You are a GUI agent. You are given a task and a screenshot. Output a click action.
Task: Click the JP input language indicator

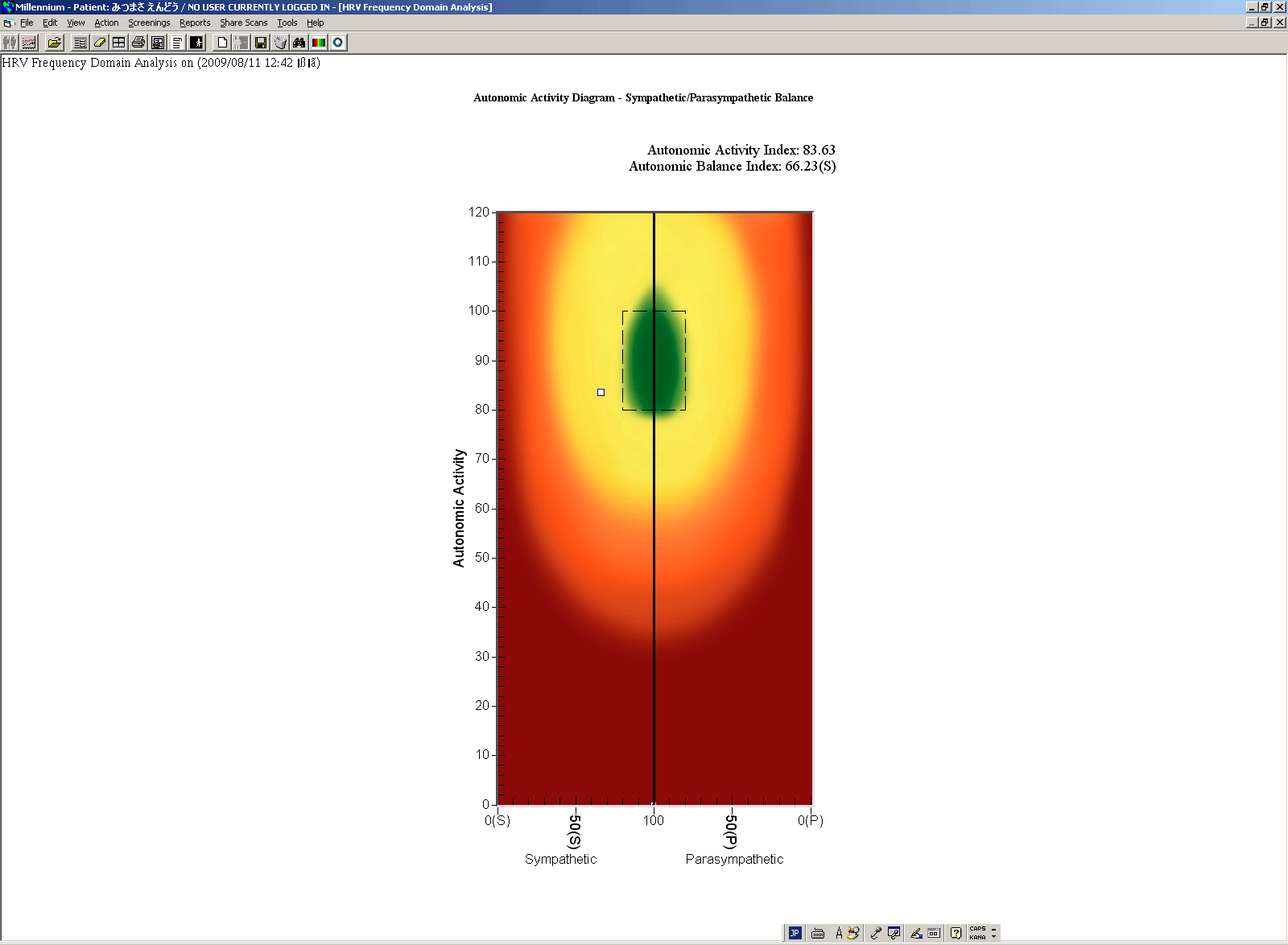click(x=795, y=933)
